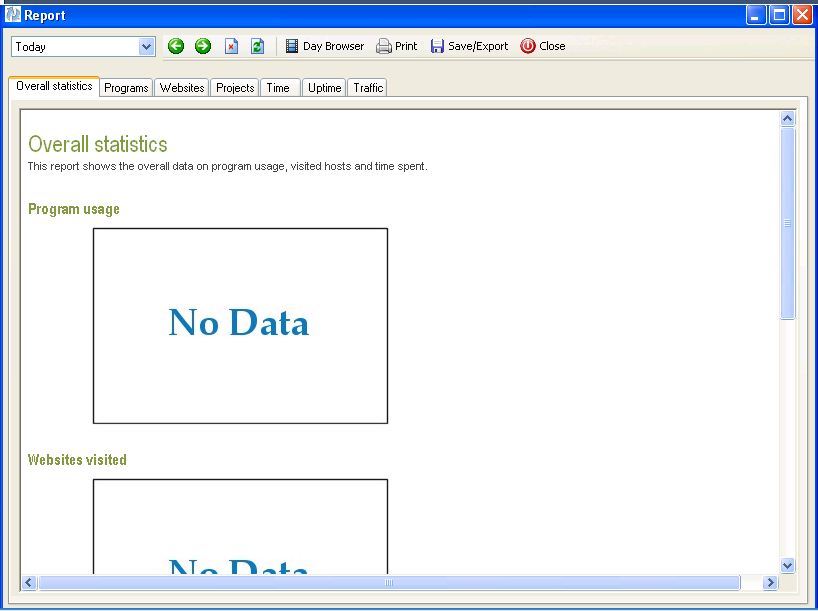Maximize the Report window

(779, 15)
